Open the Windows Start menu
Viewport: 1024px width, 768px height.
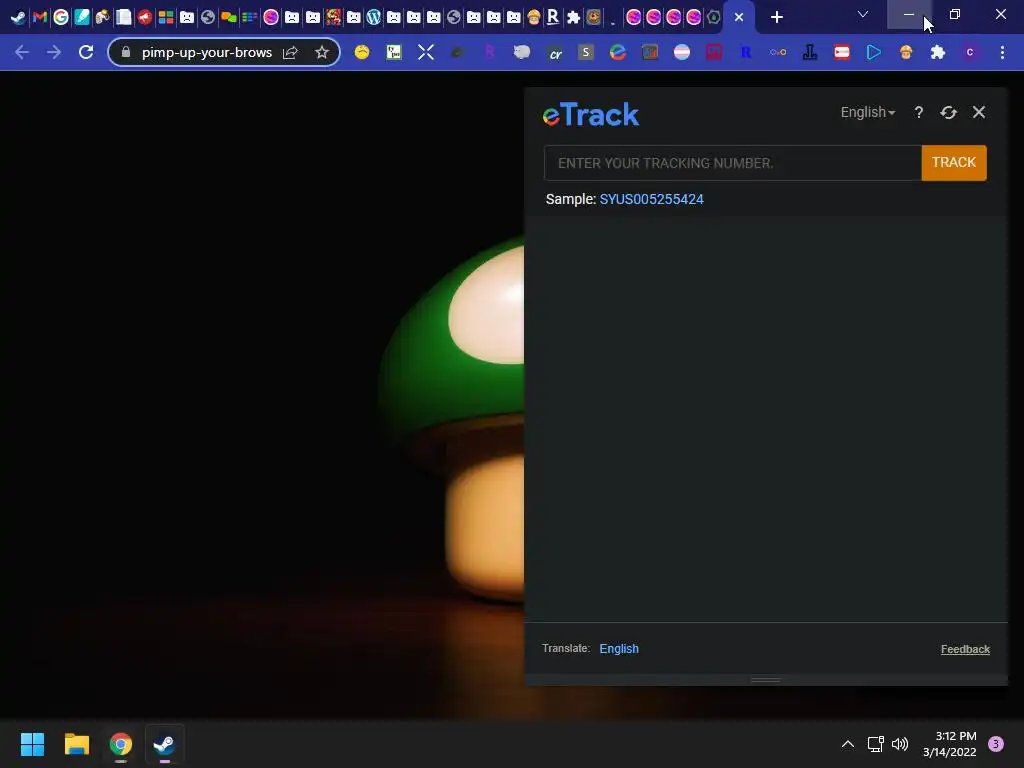(x=33, y=744)
